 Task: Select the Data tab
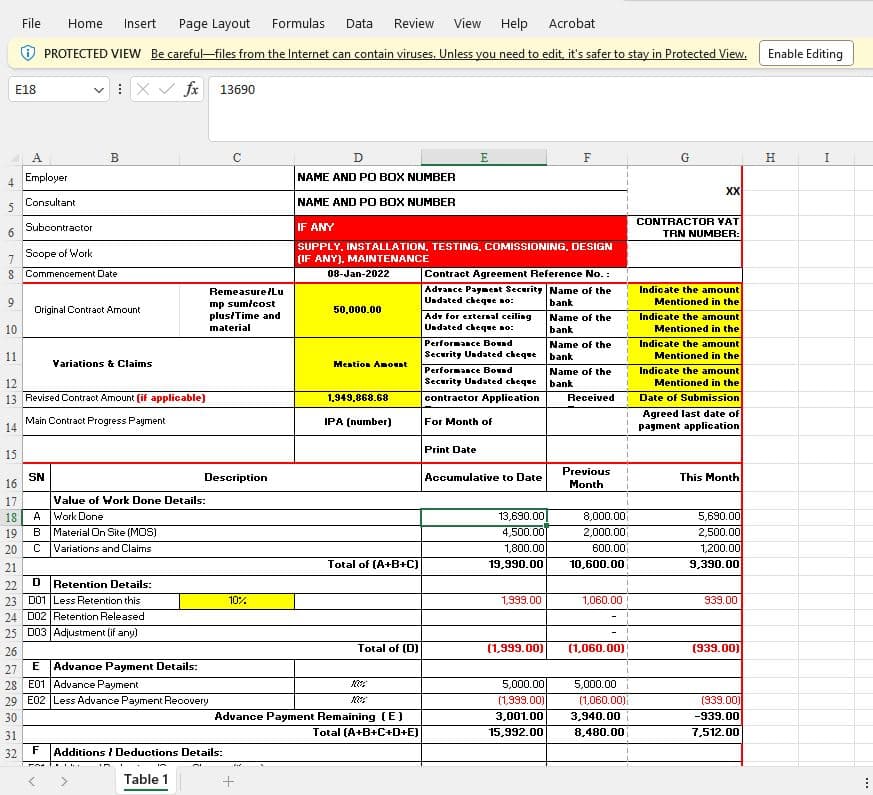359,23
